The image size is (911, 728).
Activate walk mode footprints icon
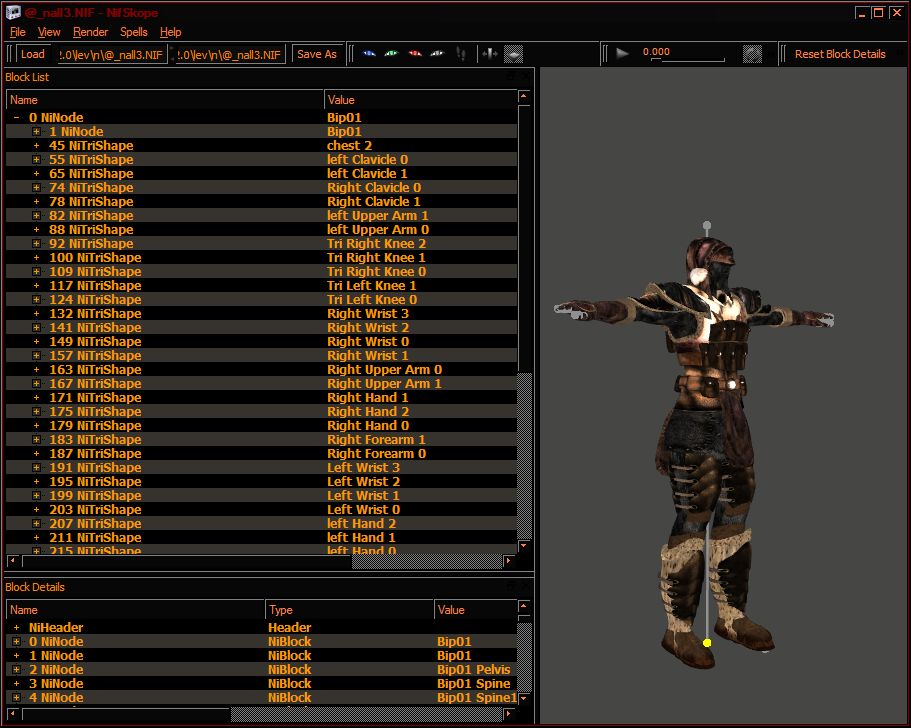tap(461, 54)
